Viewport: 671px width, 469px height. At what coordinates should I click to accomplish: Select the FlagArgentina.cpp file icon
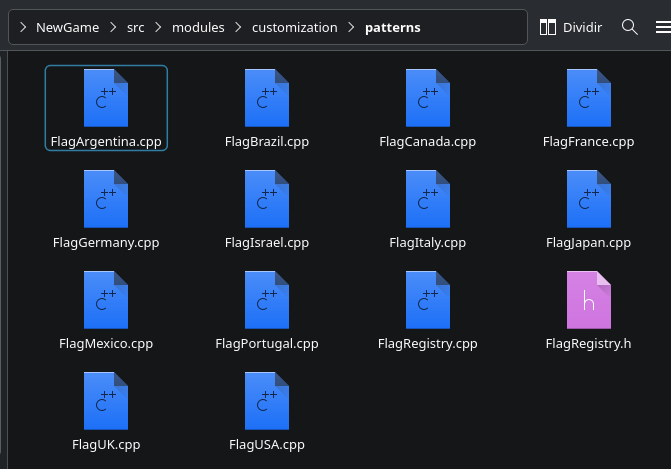pyautogui.click(x=106, y=98)
